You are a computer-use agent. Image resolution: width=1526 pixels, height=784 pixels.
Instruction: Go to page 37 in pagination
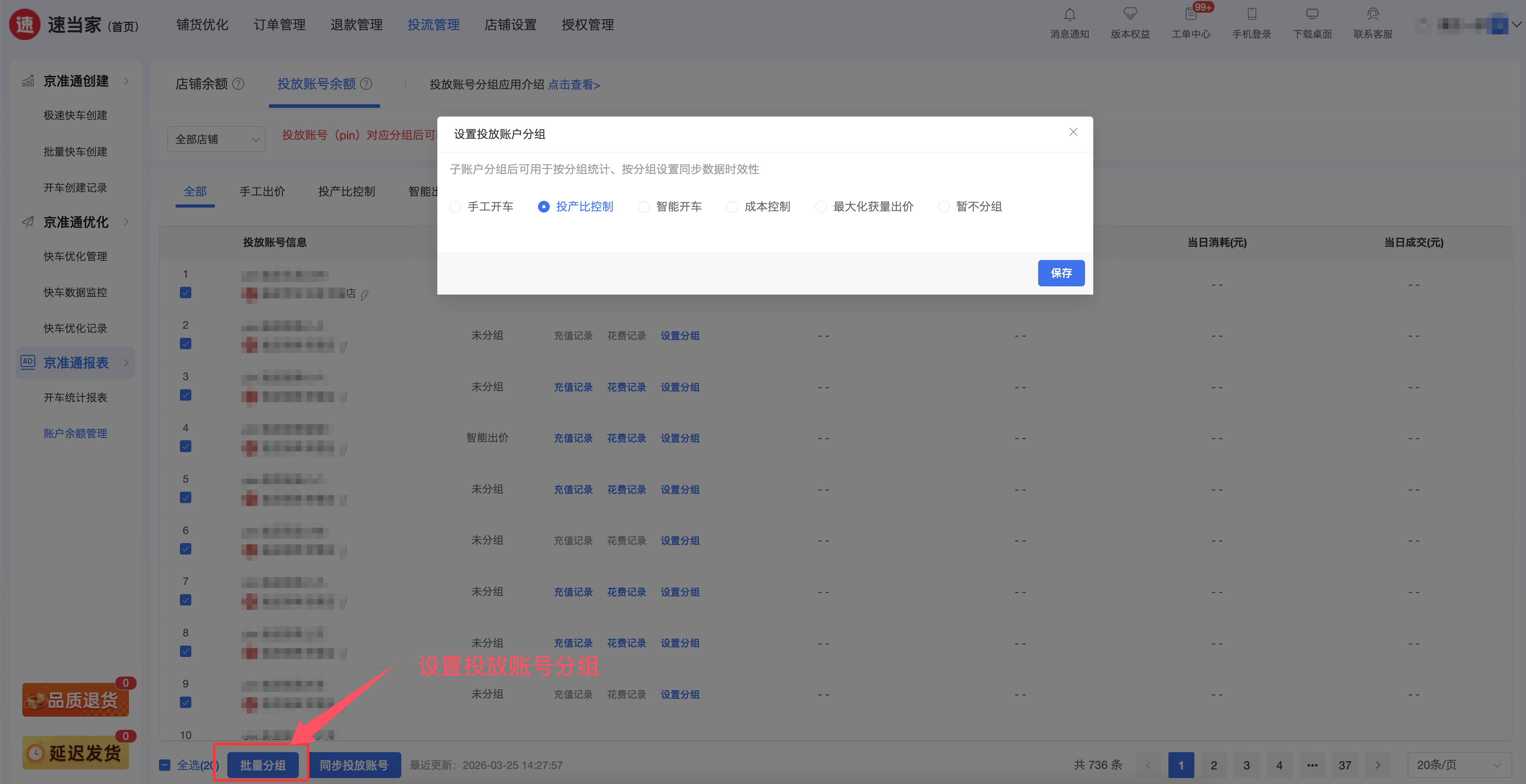coord(1345,765)
